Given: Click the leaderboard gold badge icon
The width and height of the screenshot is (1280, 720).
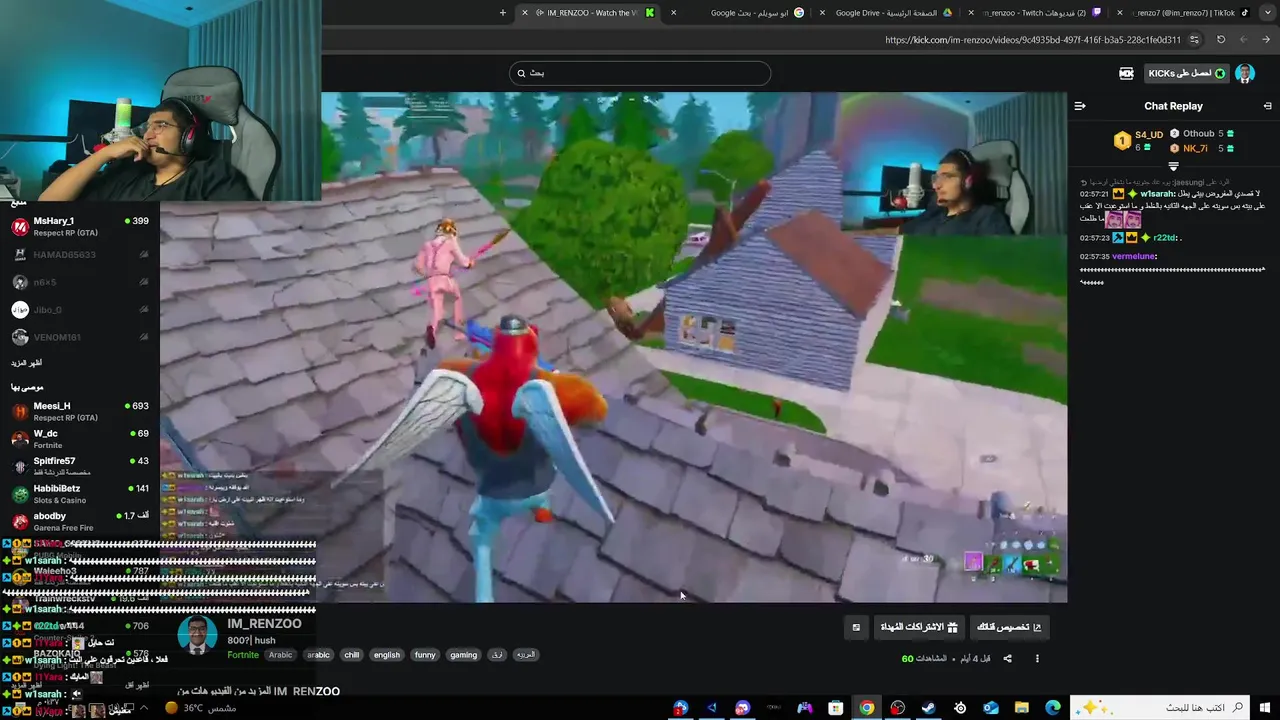Looking at the screenshot, I should click(x=1122, y=141).
